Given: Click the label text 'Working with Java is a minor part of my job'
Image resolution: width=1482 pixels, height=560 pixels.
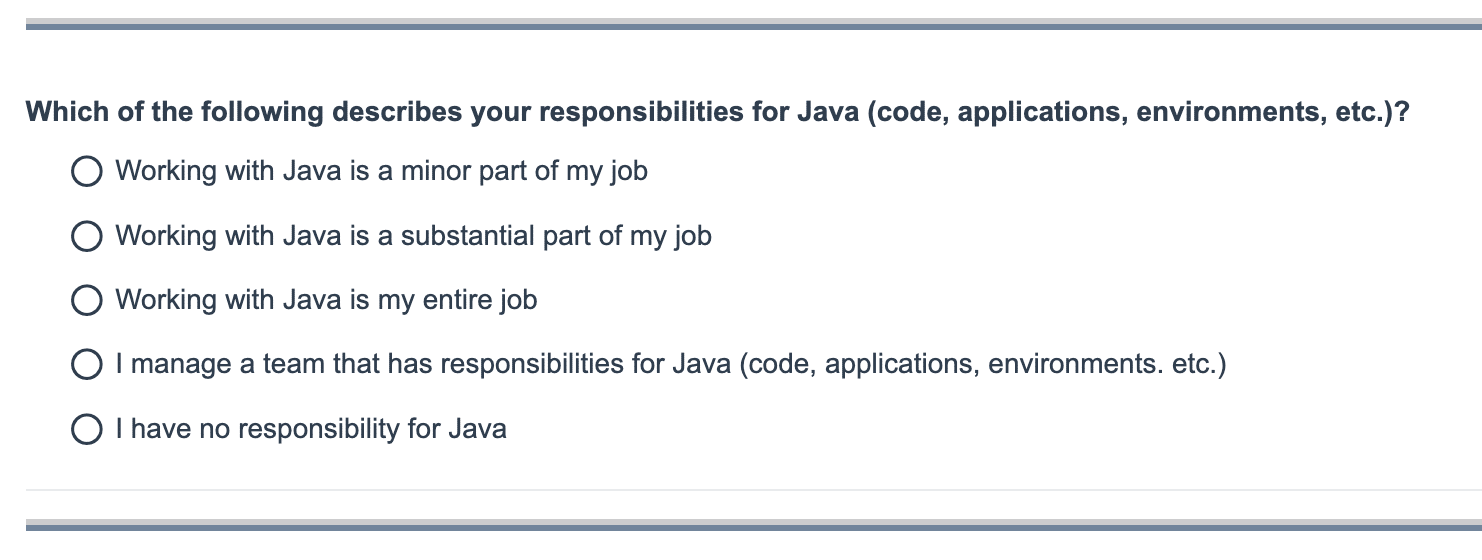Looking at the screenshot, I should click(382, 172).
